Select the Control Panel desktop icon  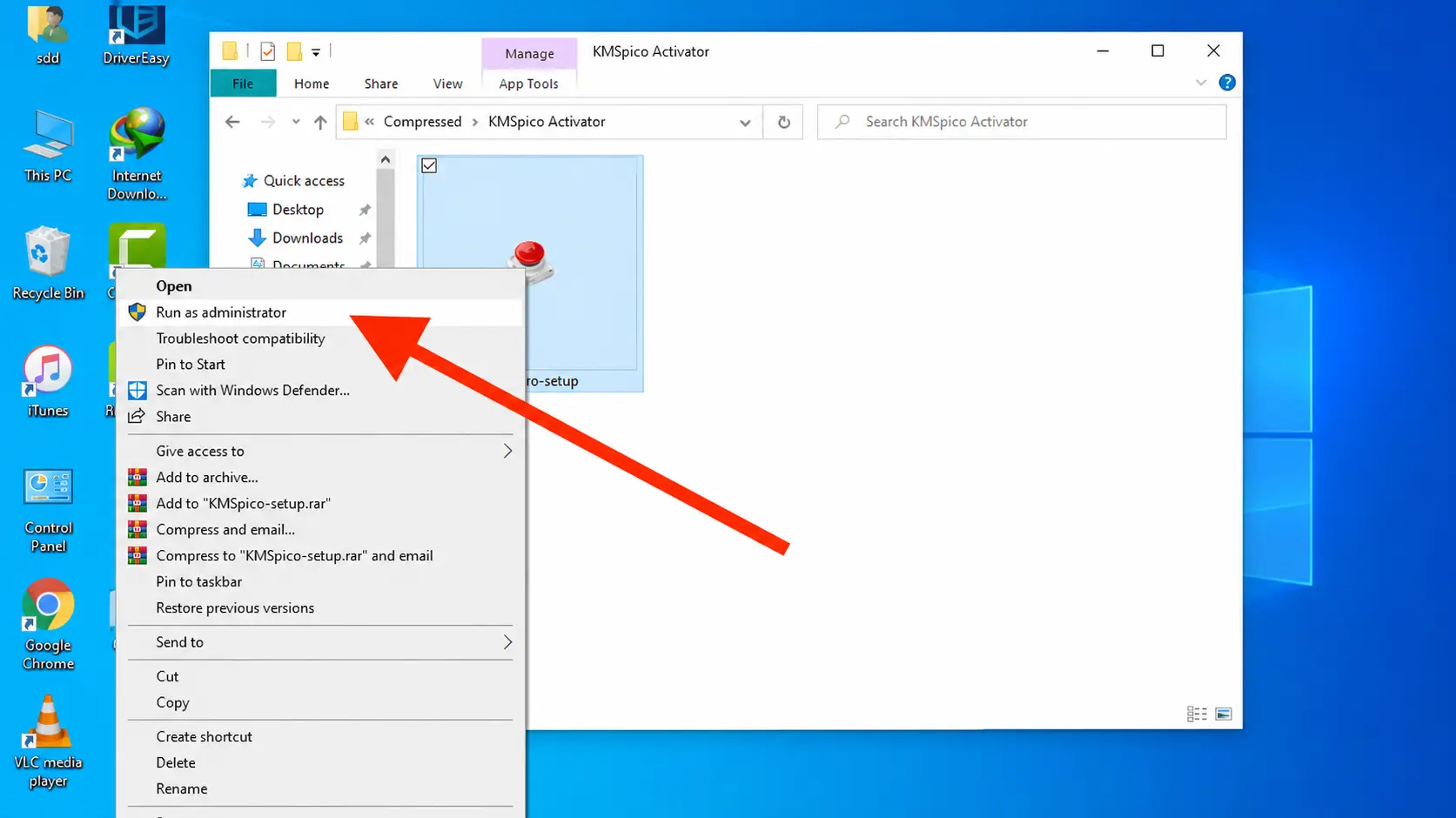(x=48, y=511)
